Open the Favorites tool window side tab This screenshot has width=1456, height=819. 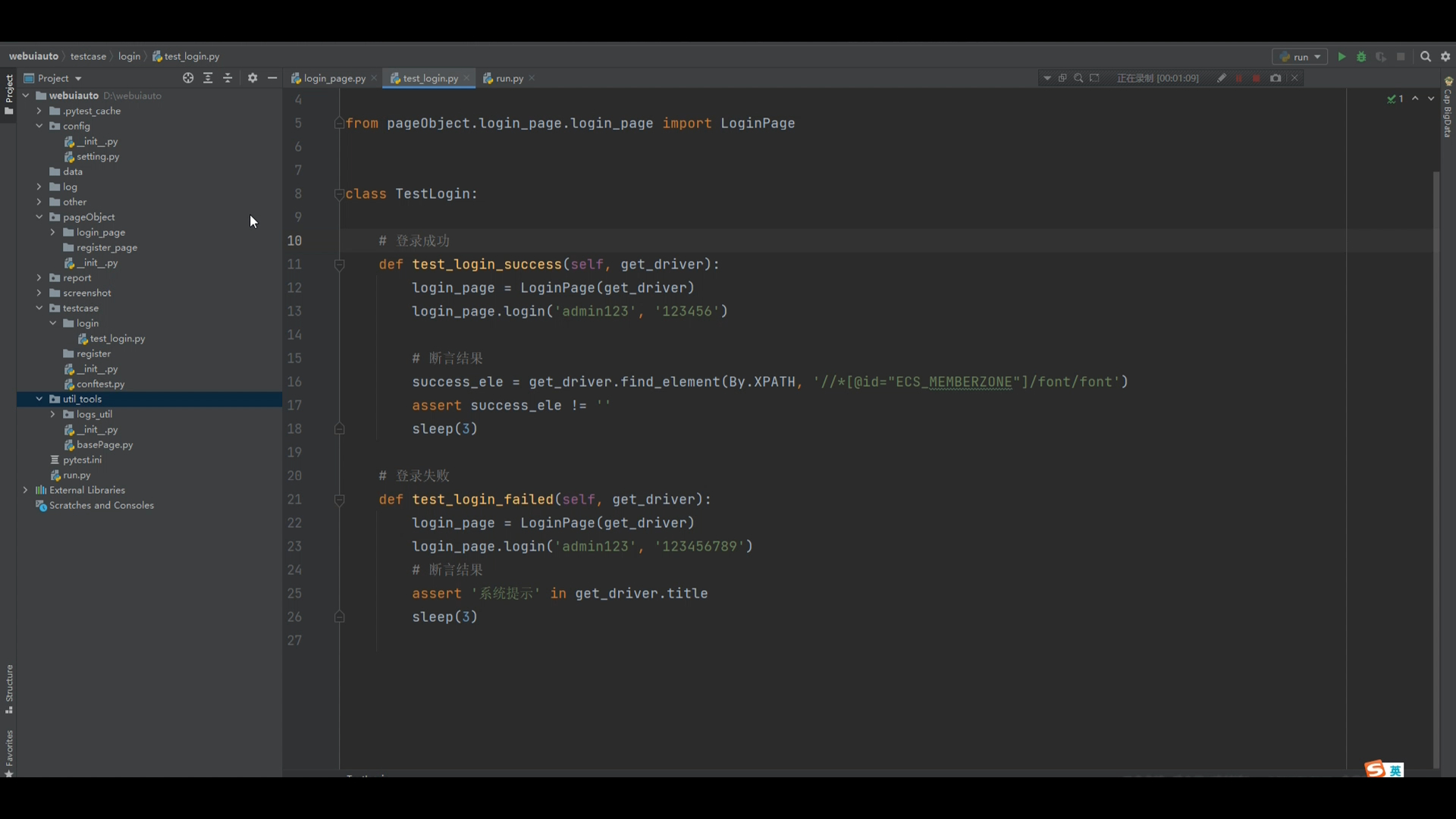click(x=8, y=753)
